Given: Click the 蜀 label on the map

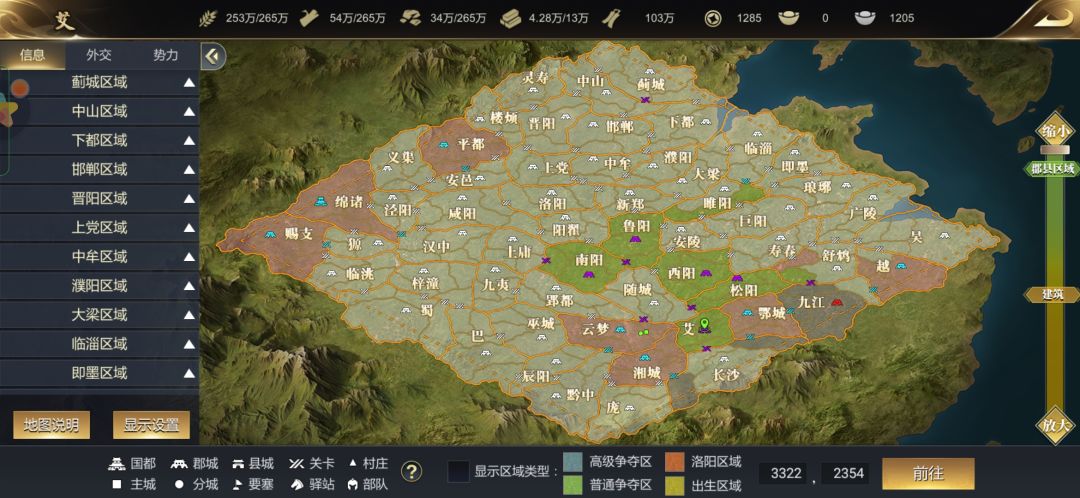Looking at the screenshot, I should coord(428,310).
